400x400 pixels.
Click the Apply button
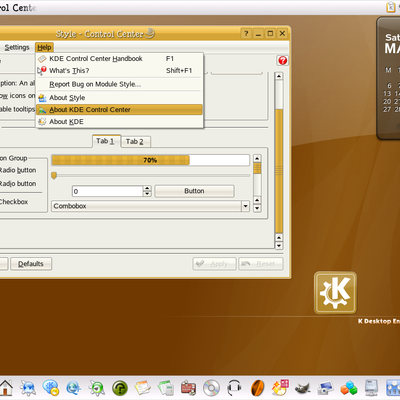214,264
